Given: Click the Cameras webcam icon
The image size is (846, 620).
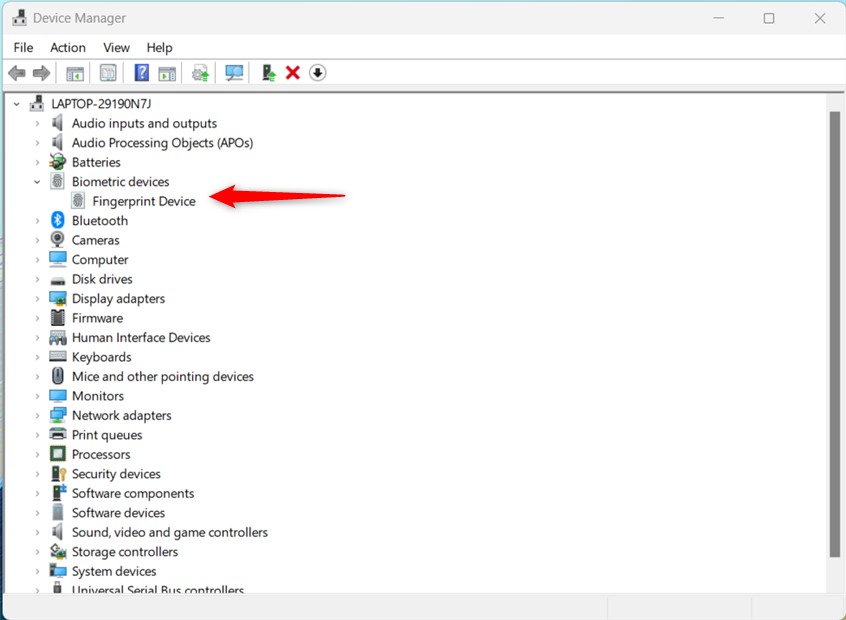Looking at the screenshot, I should (57, 240).
